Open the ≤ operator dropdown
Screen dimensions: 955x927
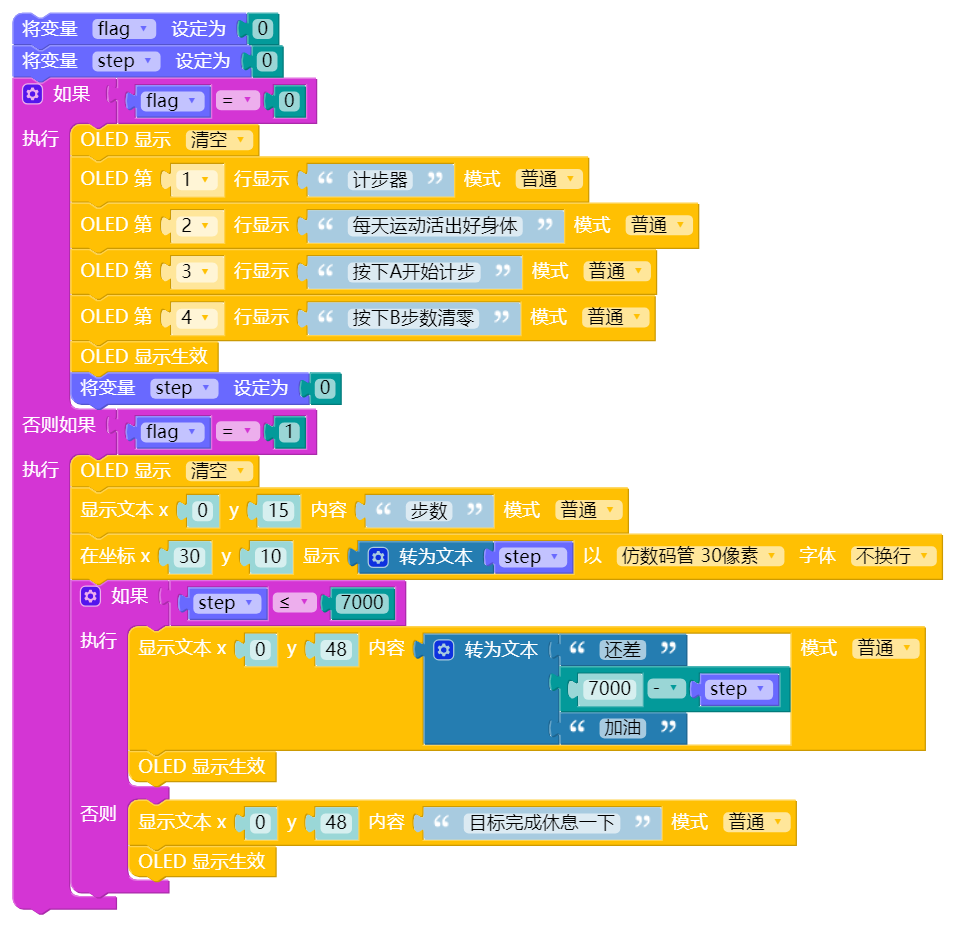click(x=294, y=603)
